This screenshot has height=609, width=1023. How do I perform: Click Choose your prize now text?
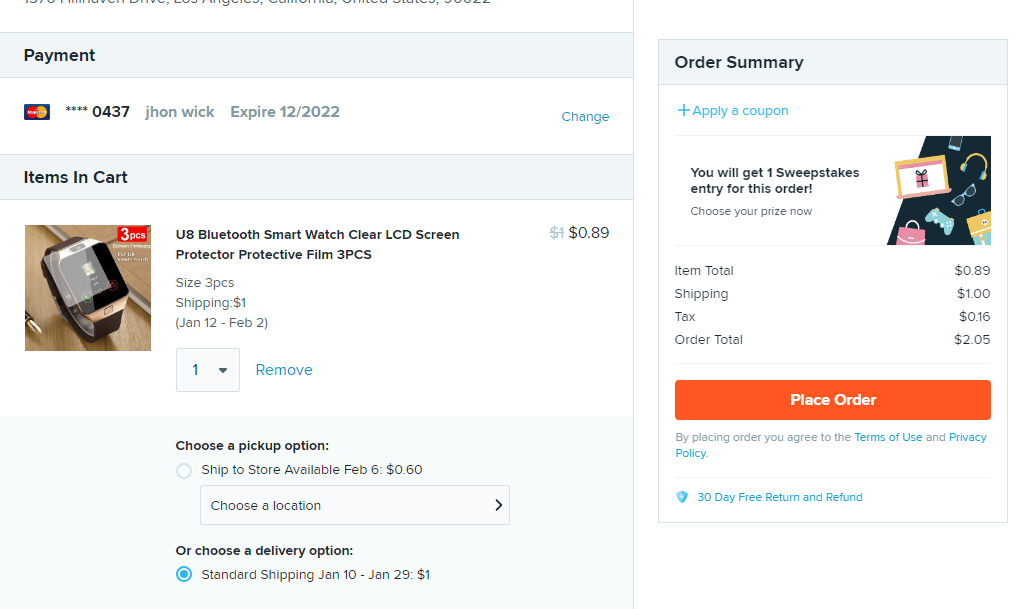(751, 211)
